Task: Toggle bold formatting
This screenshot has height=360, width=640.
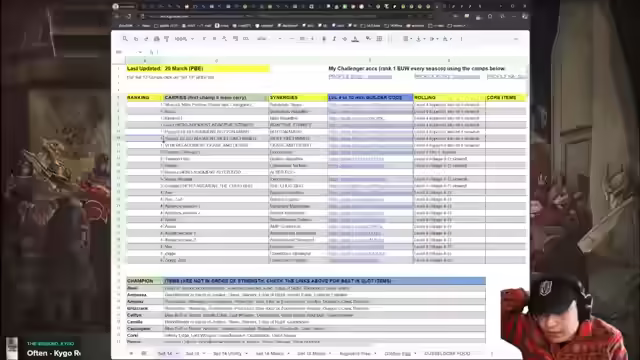Action: click(x=324, y=39)
